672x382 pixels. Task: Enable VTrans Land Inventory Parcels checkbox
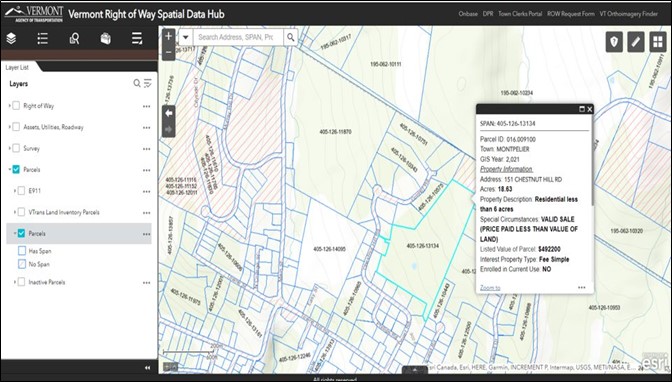click(x=21, y=212)
